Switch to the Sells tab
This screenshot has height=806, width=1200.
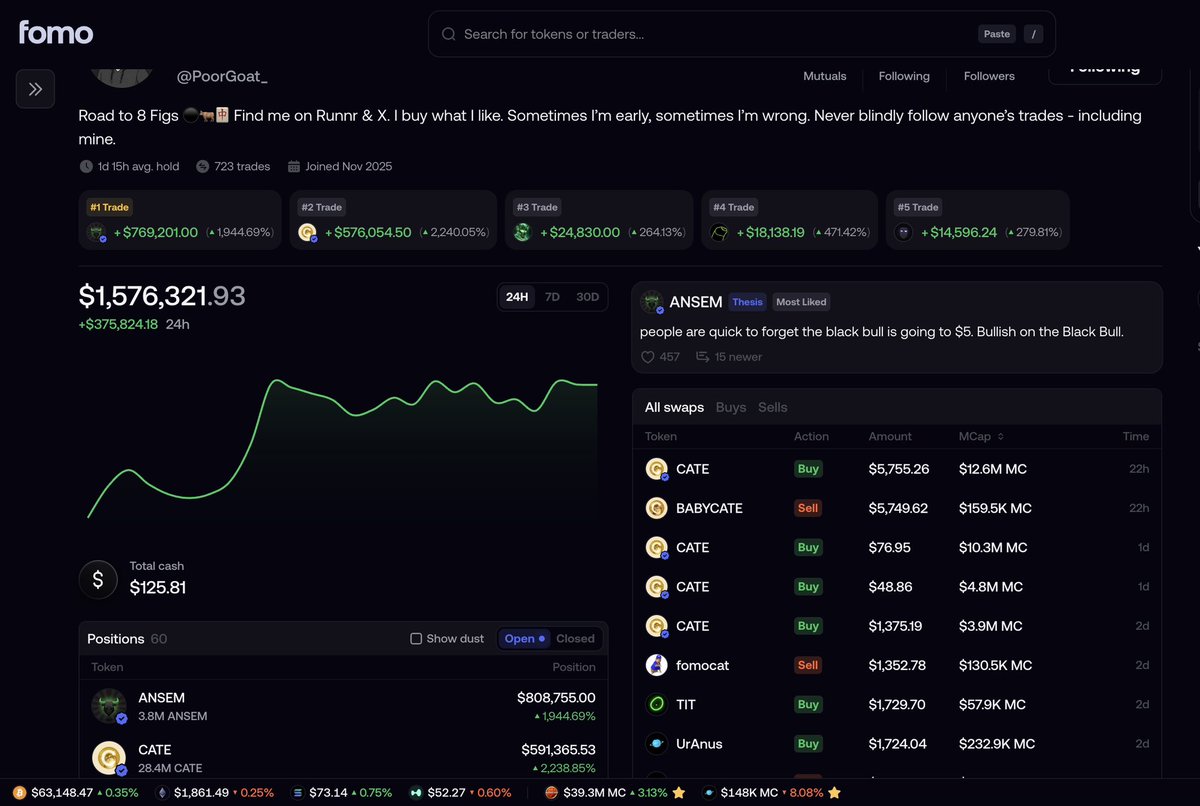click(773, 407)
